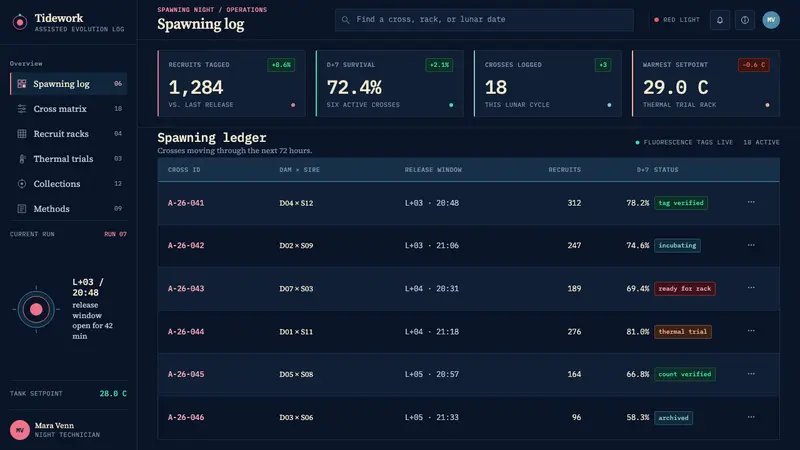800x450 pixels.
Task: Open row actions for A-26-041
Action: (751, 202)
